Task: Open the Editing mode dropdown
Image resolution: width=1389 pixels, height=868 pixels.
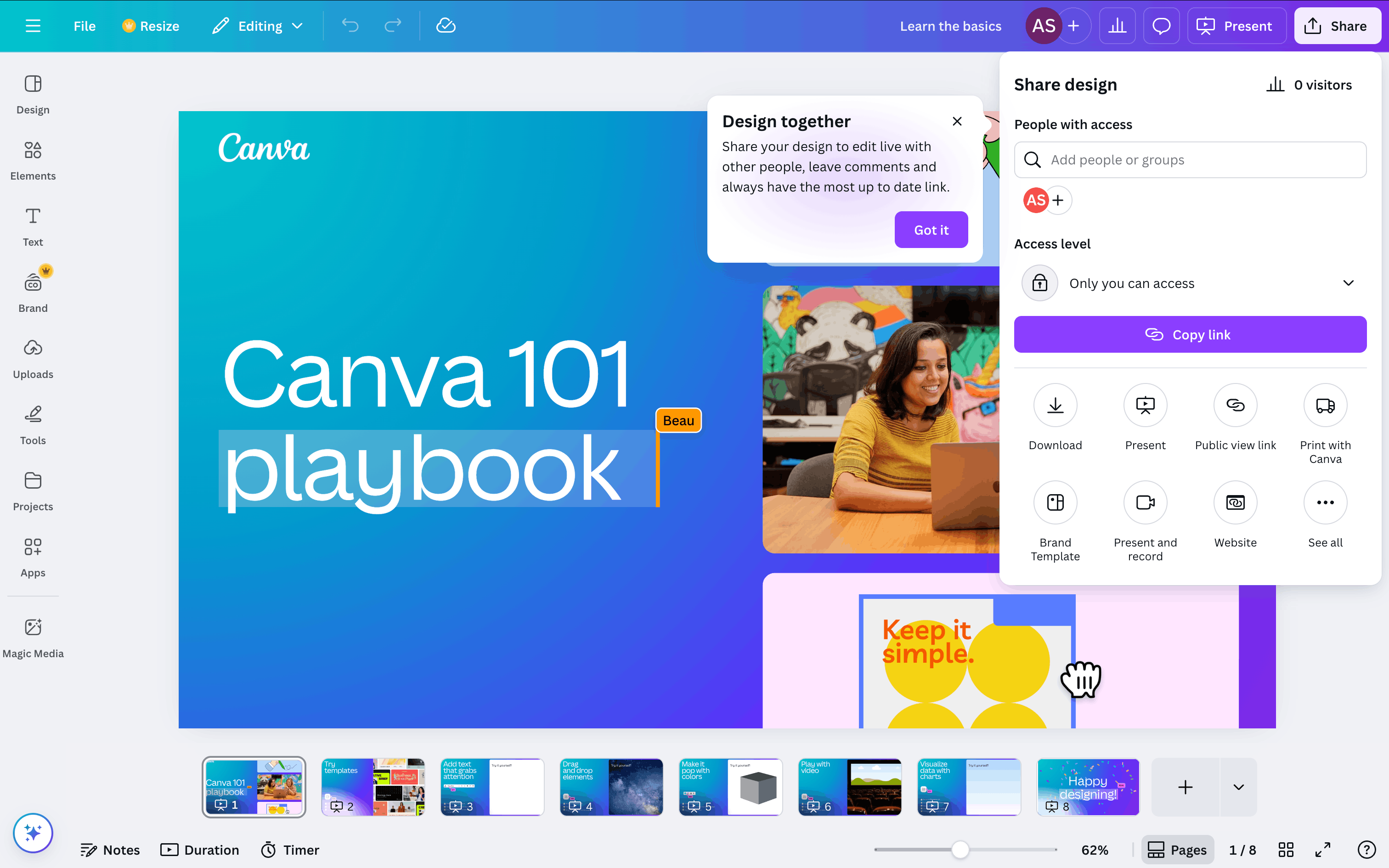Action: click(x=258, y=26)
